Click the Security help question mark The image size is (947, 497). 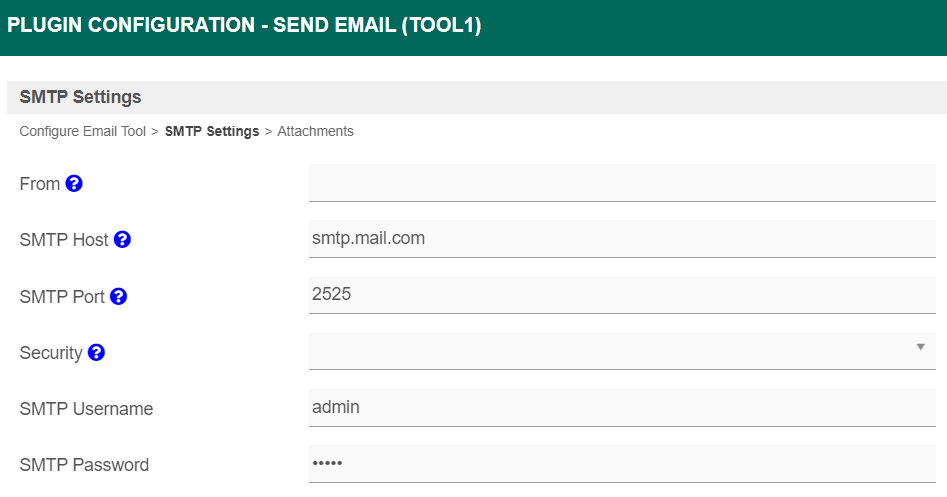pos(96,352)
